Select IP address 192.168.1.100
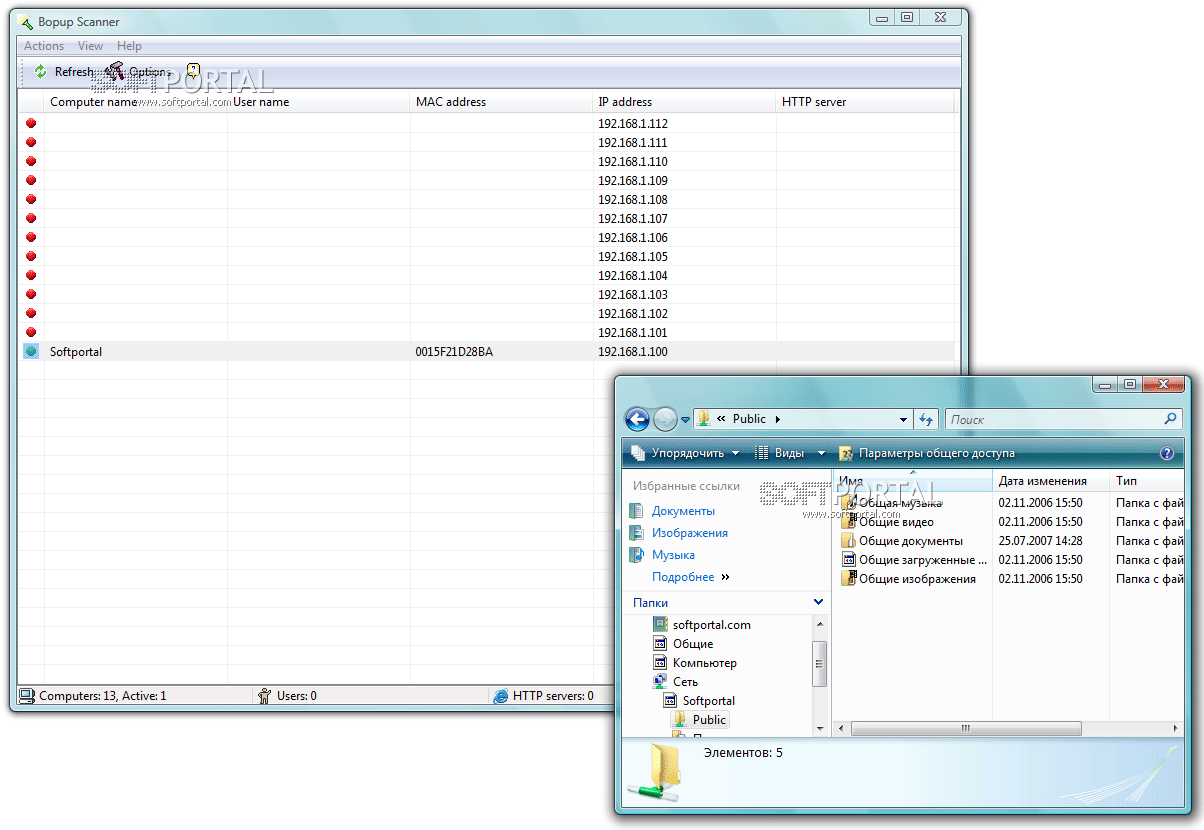 click(x=633, y=352)
